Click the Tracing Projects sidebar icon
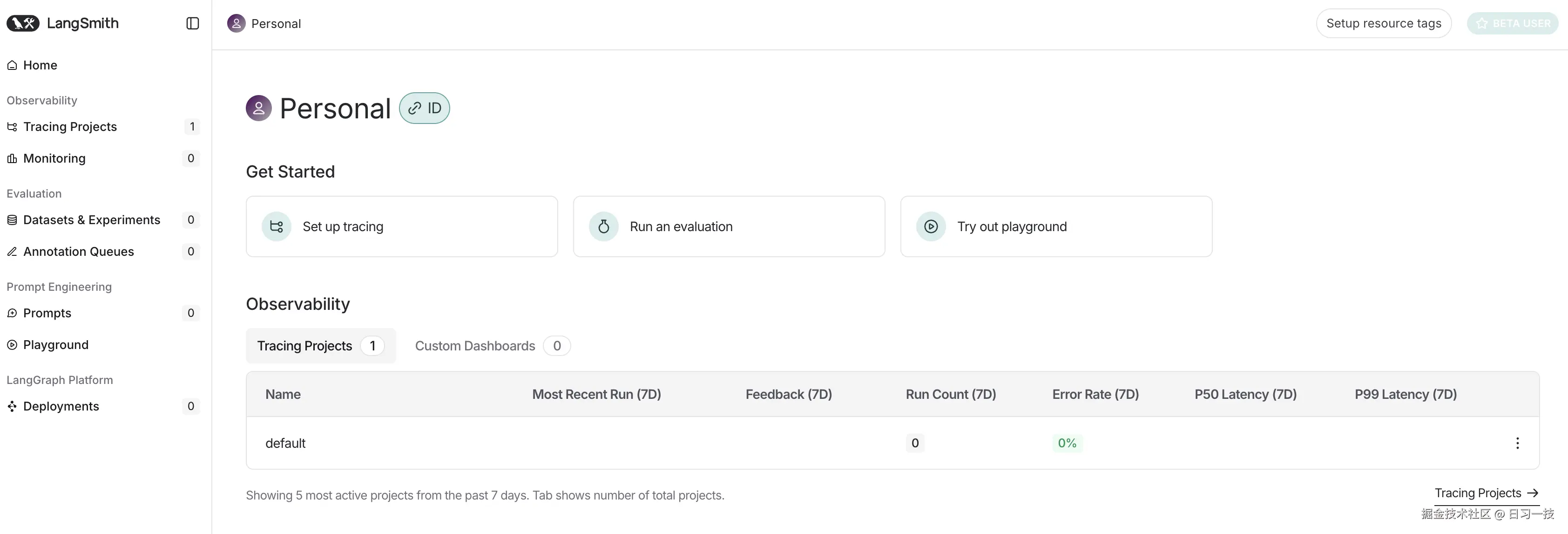The width and height of the screenshot is (1568, 534). (x=12, y=127)
